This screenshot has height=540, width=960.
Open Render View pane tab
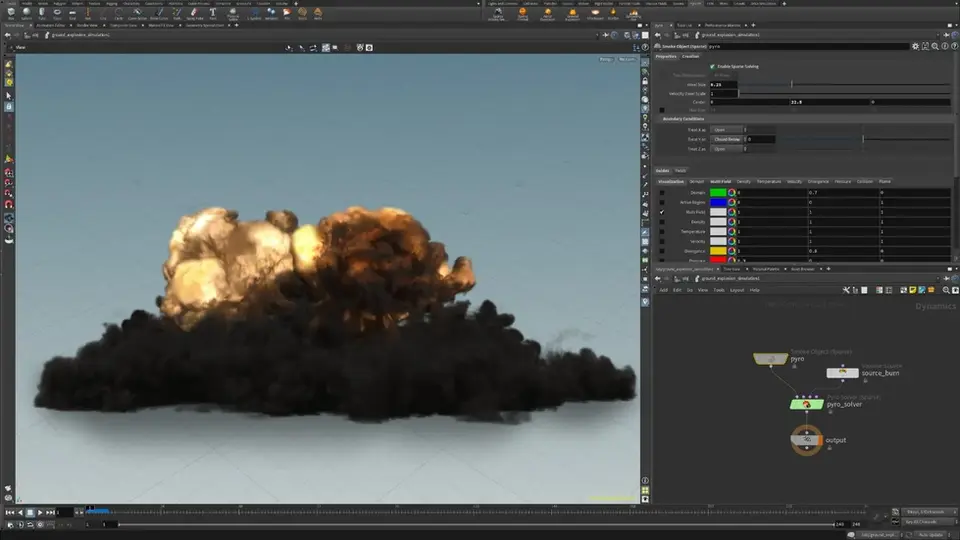pos(87,25)
